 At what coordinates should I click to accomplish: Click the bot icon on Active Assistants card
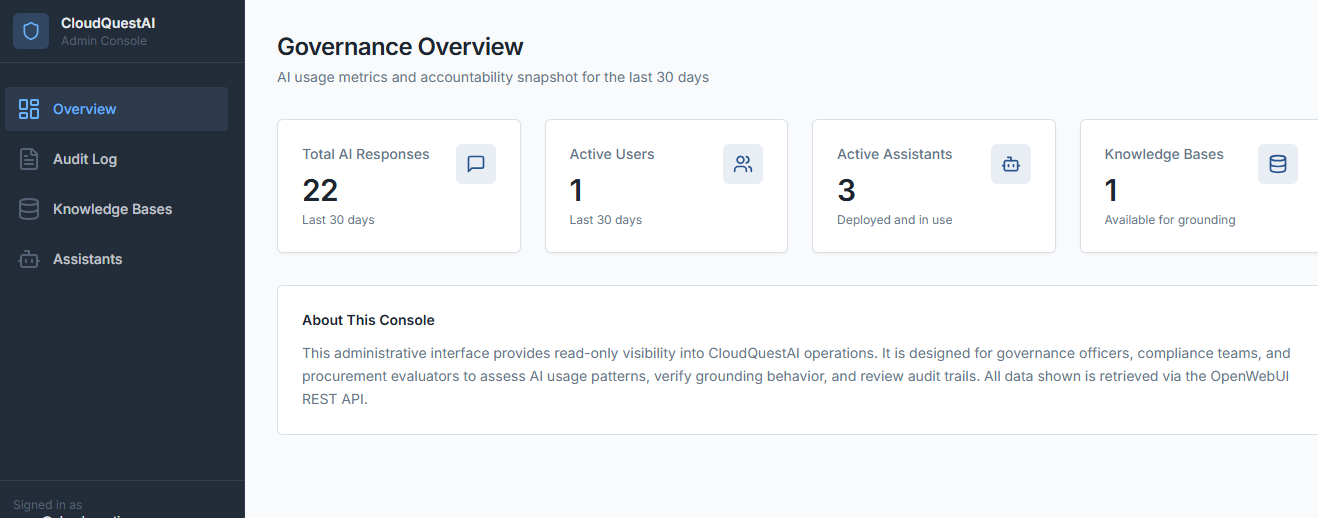[x=1011, y=164]
